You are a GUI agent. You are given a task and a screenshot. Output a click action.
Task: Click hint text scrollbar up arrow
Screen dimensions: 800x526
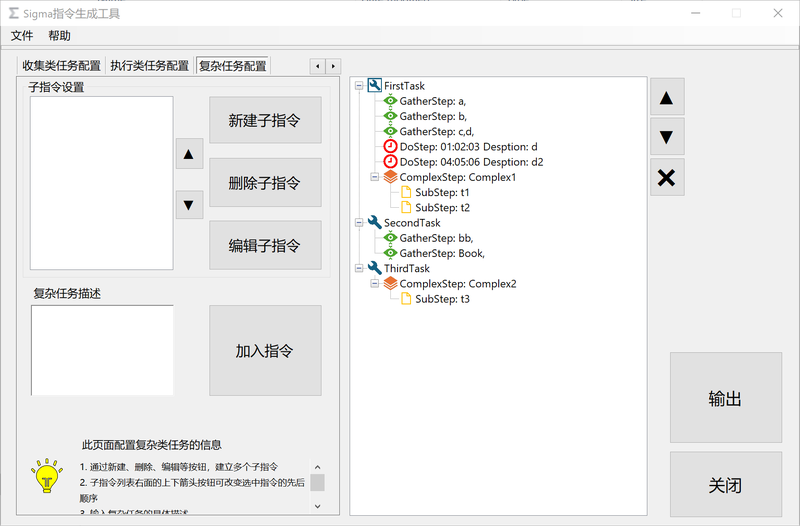click(x=317, y=466)
